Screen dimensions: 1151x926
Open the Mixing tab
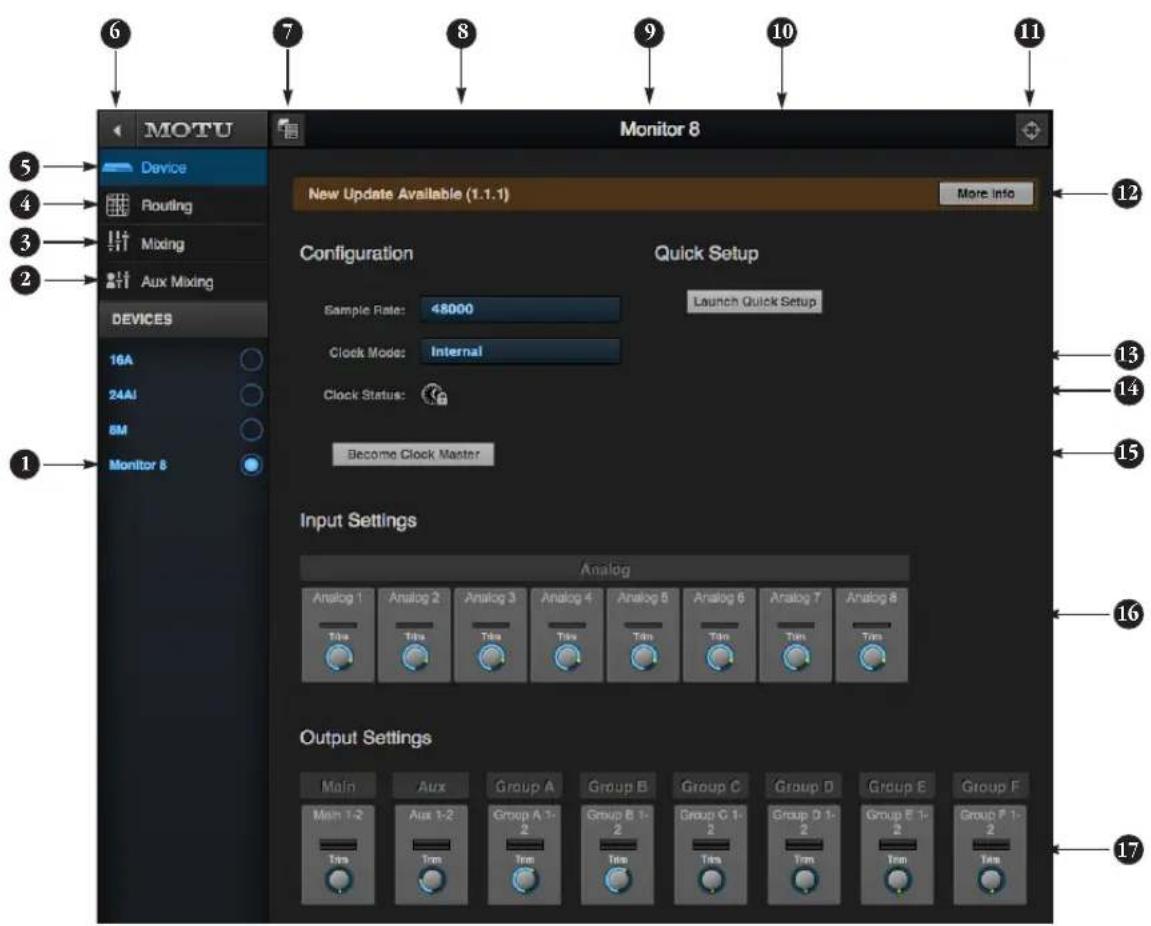183,243
